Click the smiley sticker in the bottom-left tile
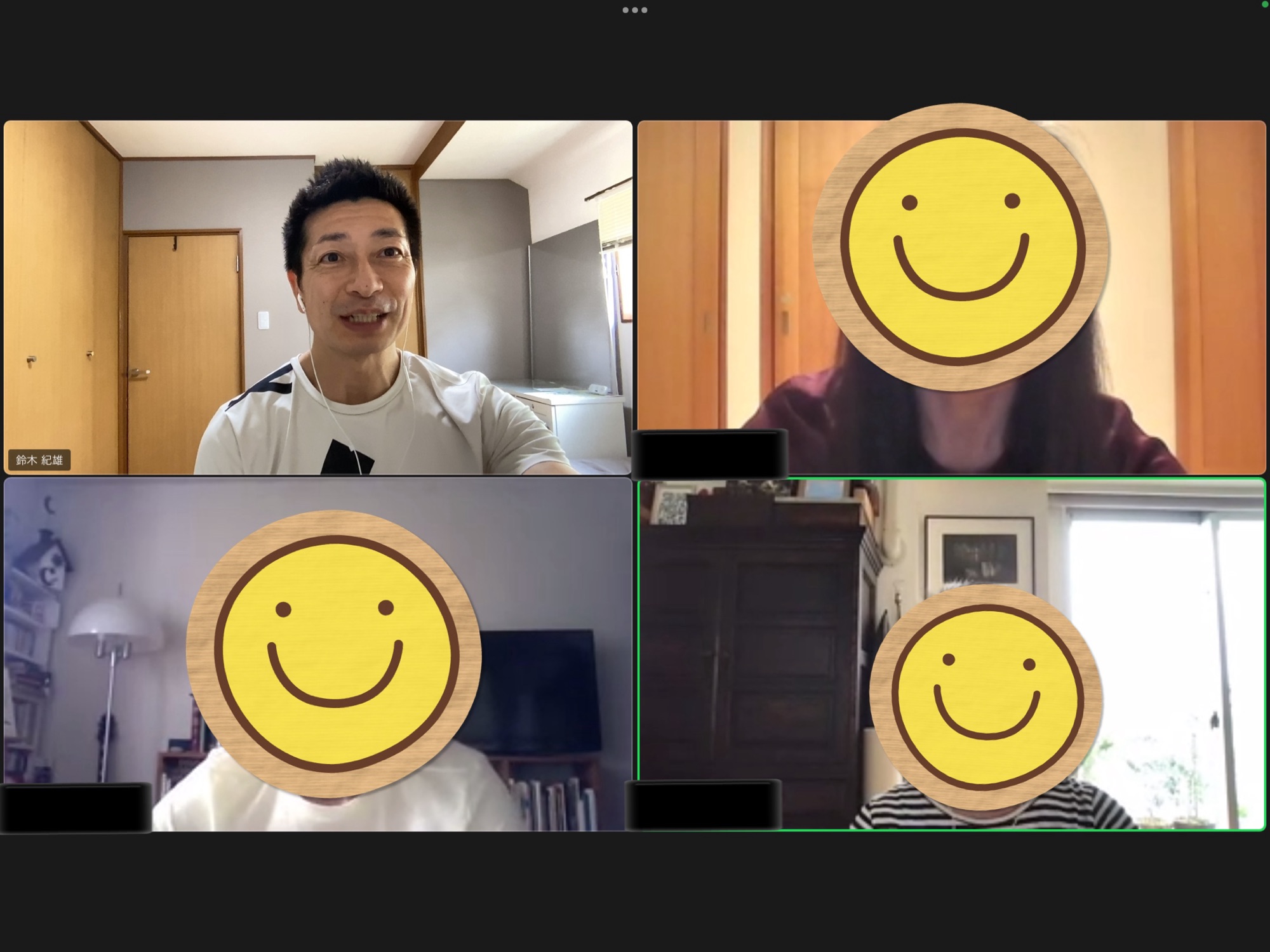1270x952 pixels. pos(334,654)
